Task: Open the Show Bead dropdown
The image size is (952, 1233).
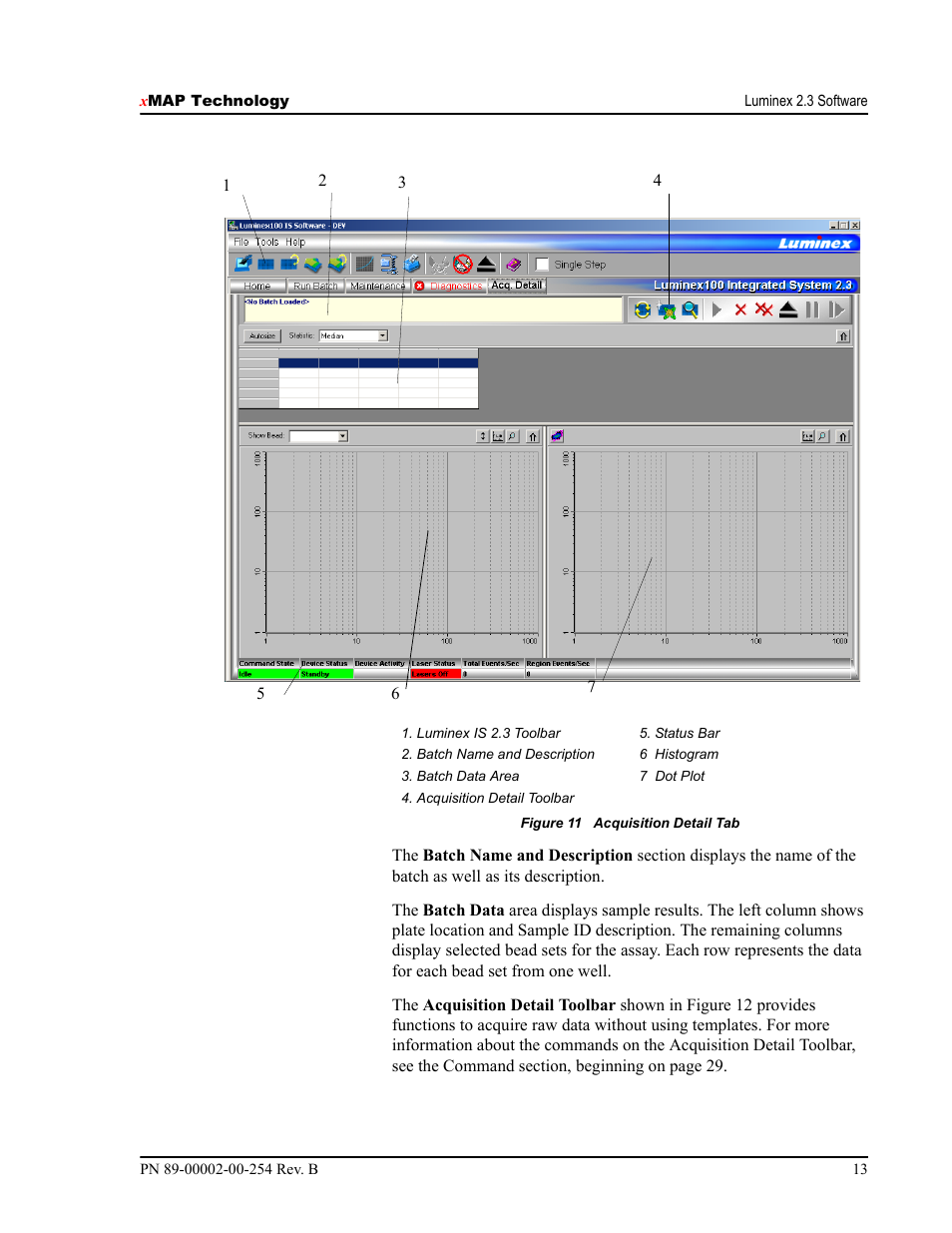Action: [x=318, y=436]
